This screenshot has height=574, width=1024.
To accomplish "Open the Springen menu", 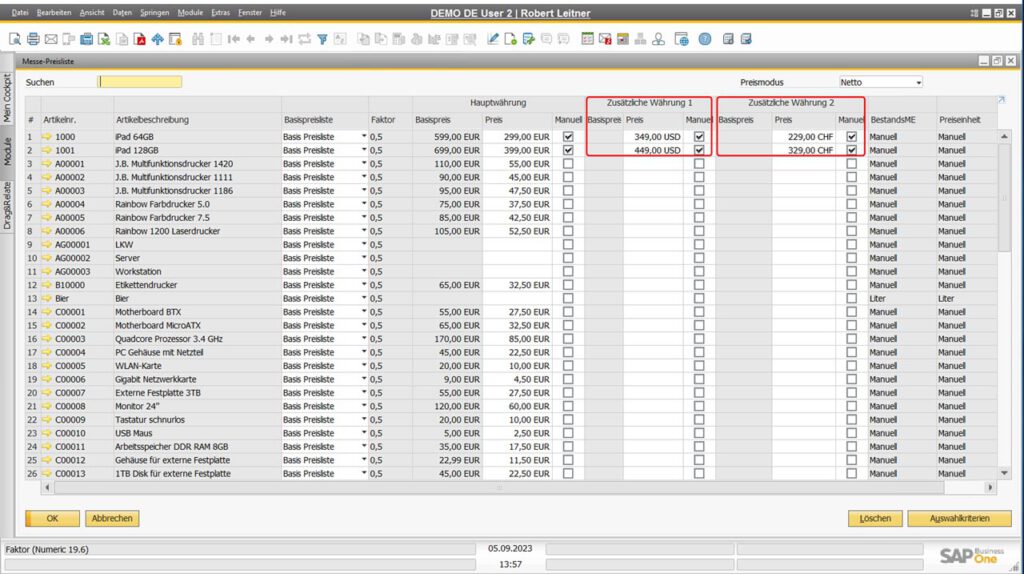I will coord(154,12).
